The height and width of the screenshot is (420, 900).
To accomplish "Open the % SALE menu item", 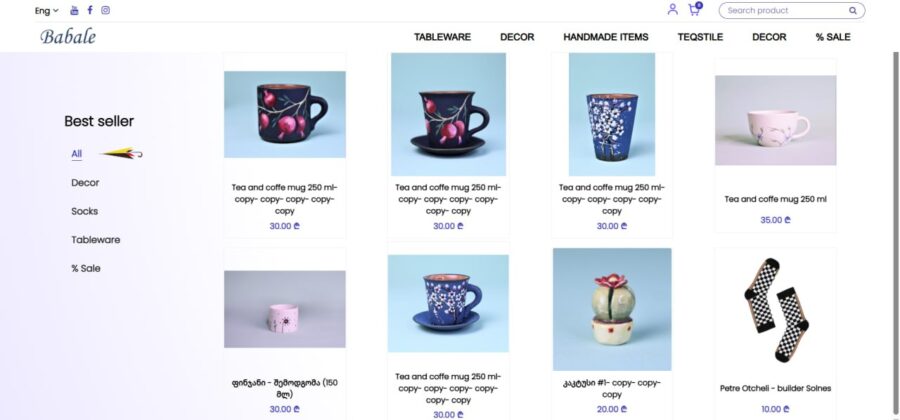I will [x=833, y=37].
